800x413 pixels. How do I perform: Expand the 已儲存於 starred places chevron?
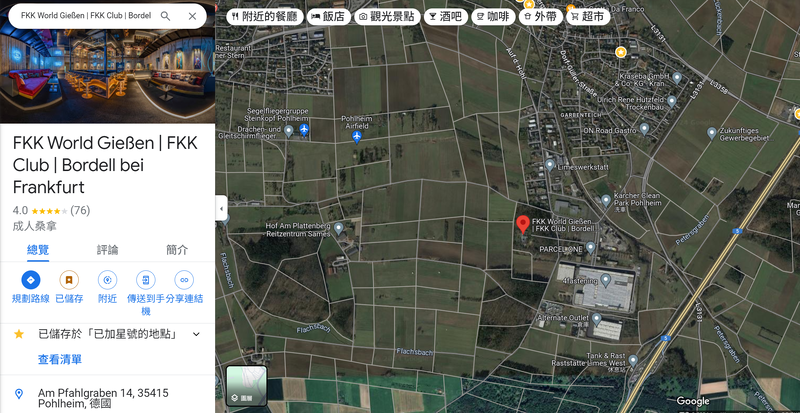pyautogui.click(x=196, y=334)
